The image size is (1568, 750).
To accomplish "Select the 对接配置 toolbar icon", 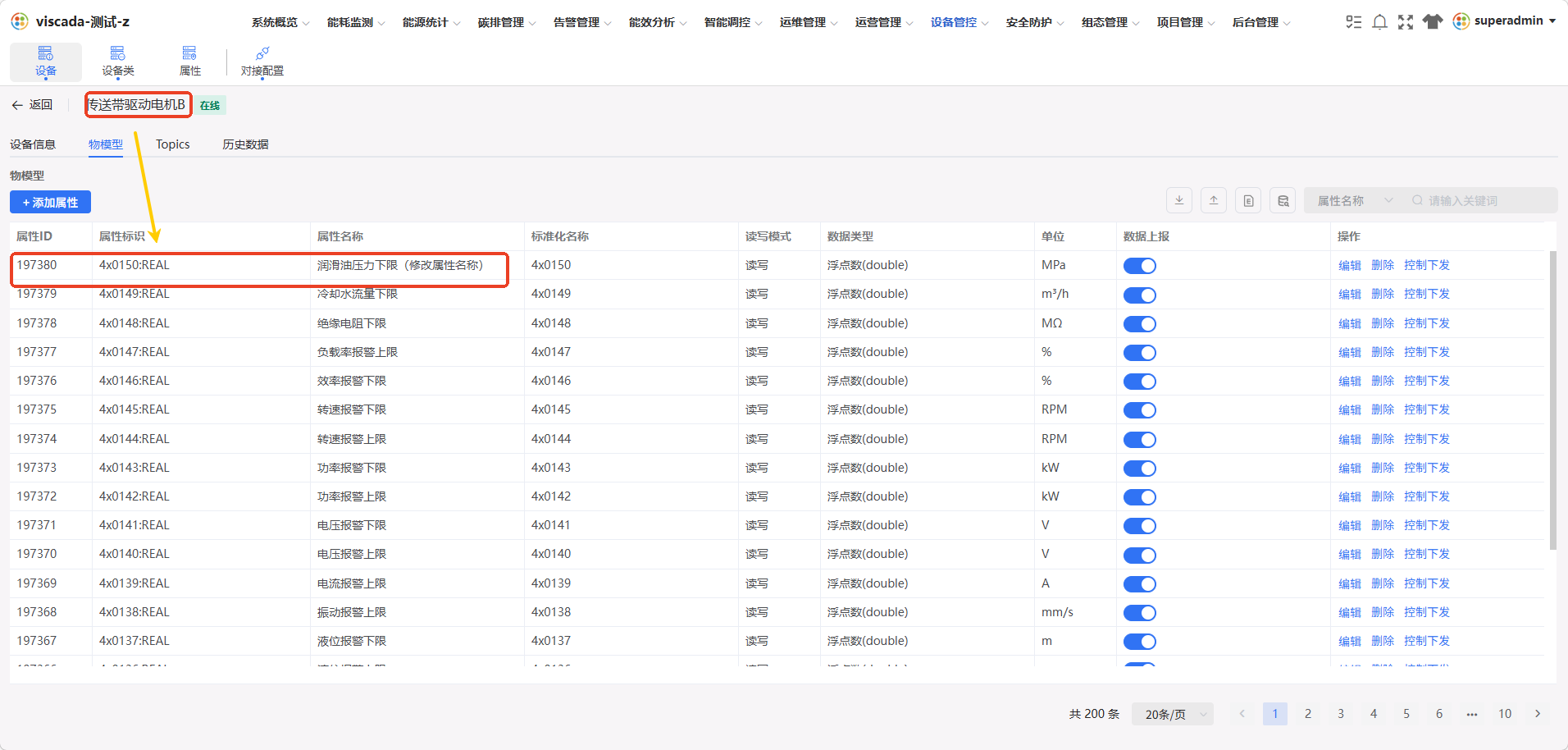I will tap(262, 62).
